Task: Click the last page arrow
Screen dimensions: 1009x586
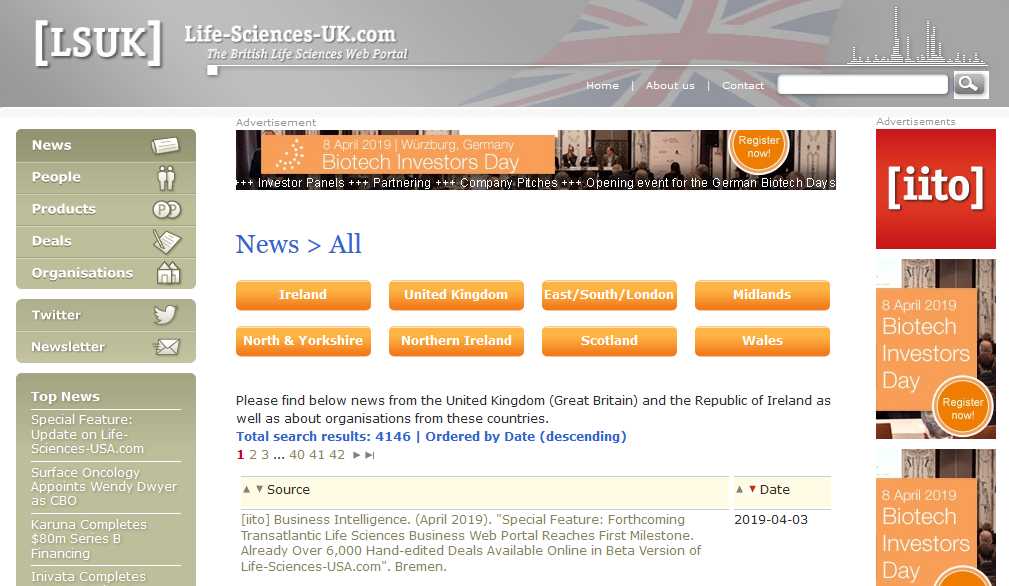Action: coord(369,455)
